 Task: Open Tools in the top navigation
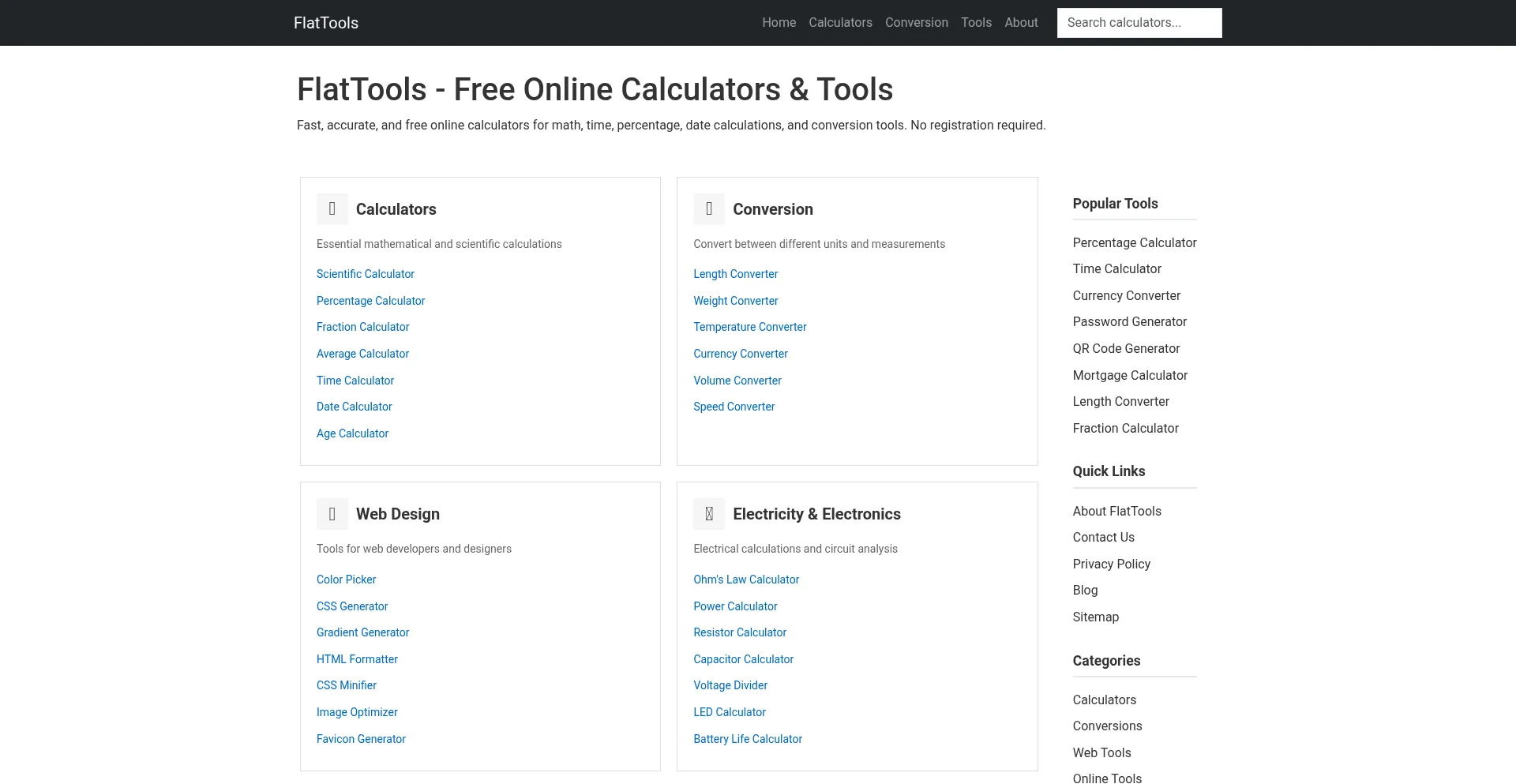[x=976, y=23]
